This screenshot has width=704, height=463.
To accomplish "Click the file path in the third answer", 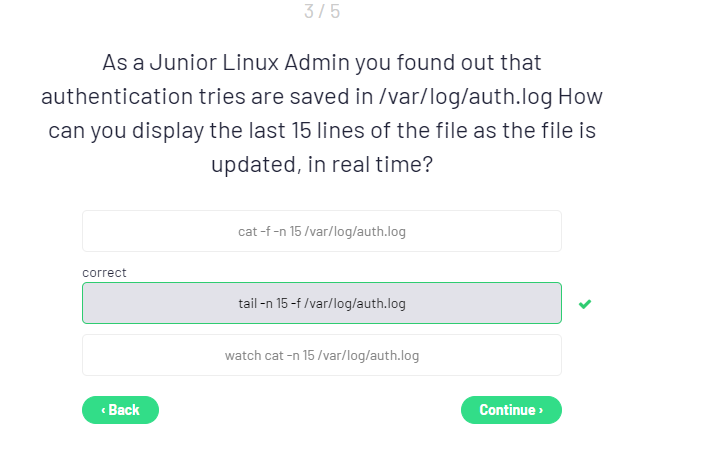I will 369,355.
